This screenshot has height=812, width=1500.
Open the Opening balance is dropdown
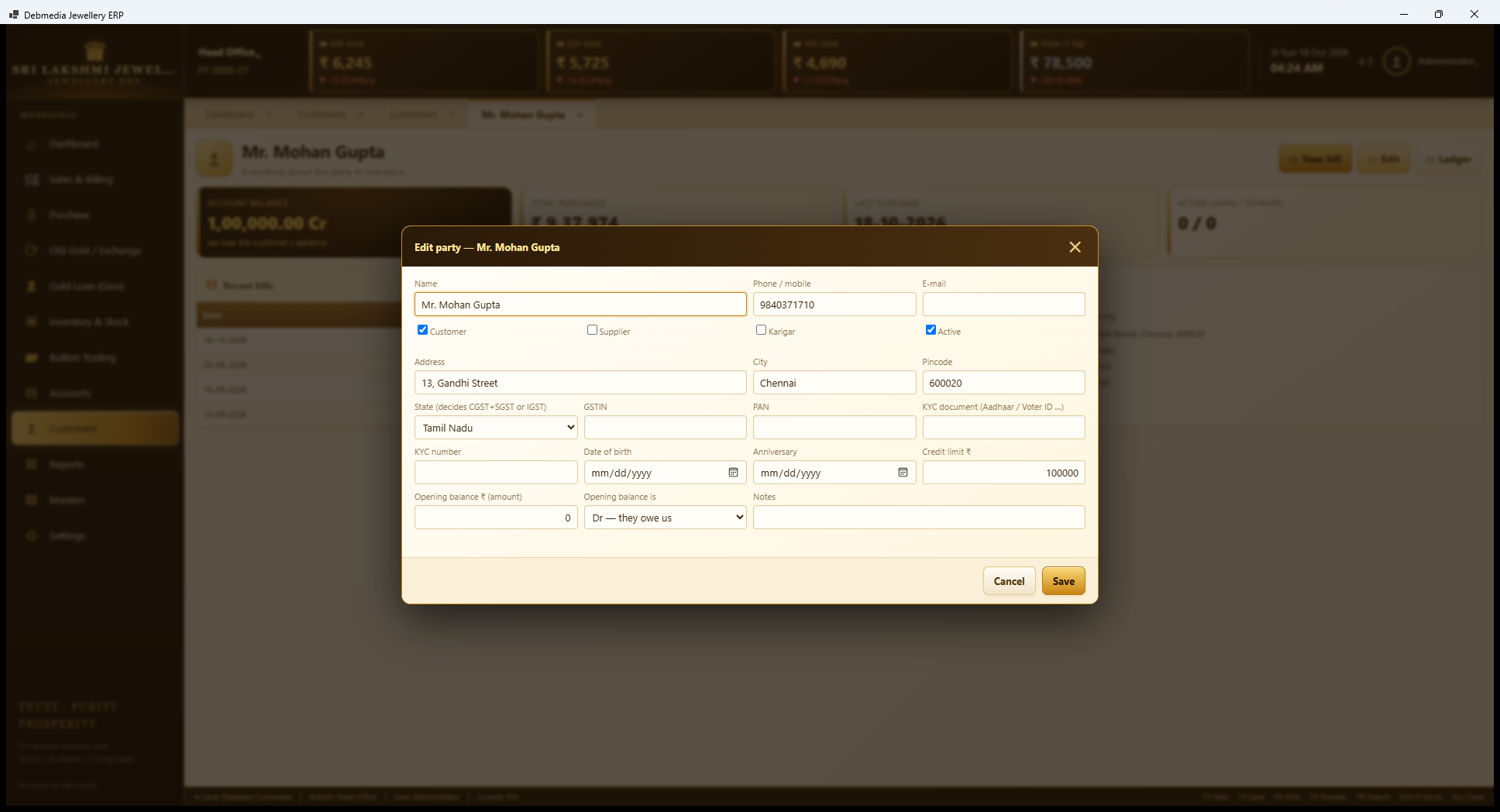pos(665,518)
